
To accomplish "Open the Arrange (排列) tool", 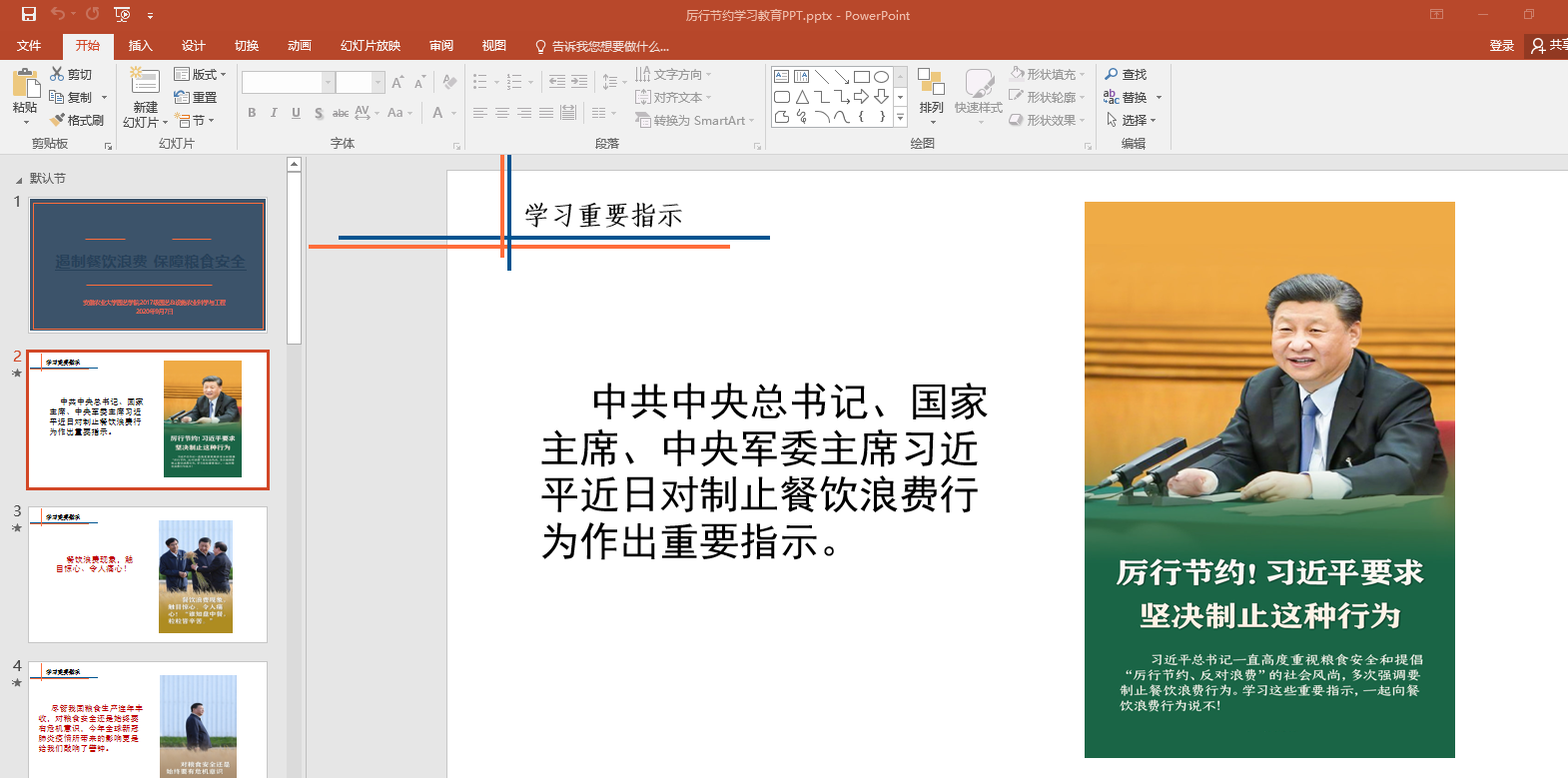I will click(x=931, y=90).
